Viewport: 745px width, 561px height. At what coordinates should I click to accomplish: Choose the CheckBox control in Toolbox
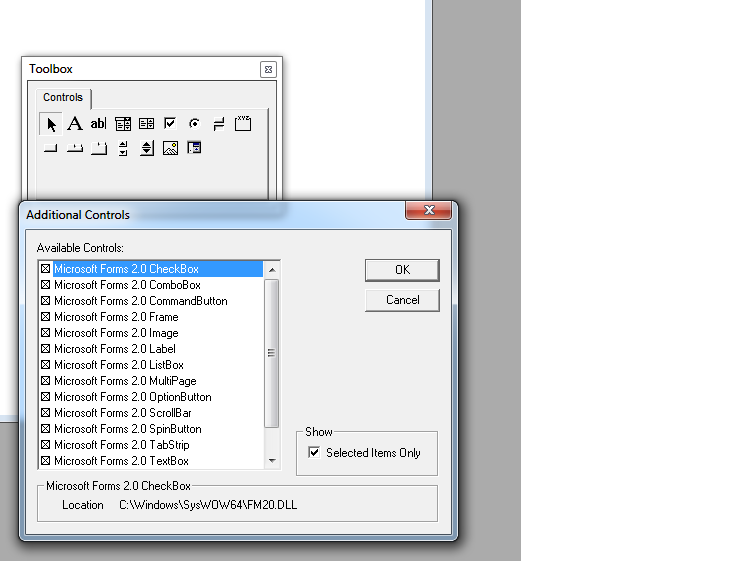tap(170, 124)
